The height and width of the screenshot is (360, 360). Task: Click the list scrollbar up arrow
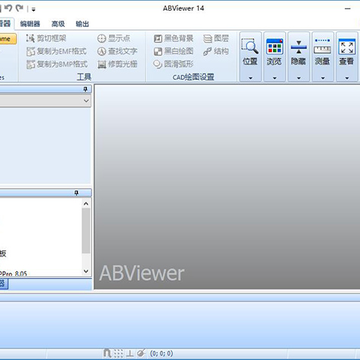(x=86, y=204)
